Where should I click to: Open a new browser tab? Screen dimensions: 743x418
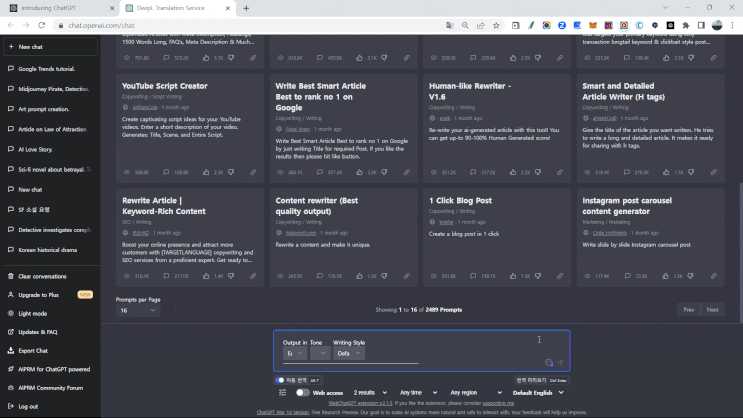pos(246,8)
